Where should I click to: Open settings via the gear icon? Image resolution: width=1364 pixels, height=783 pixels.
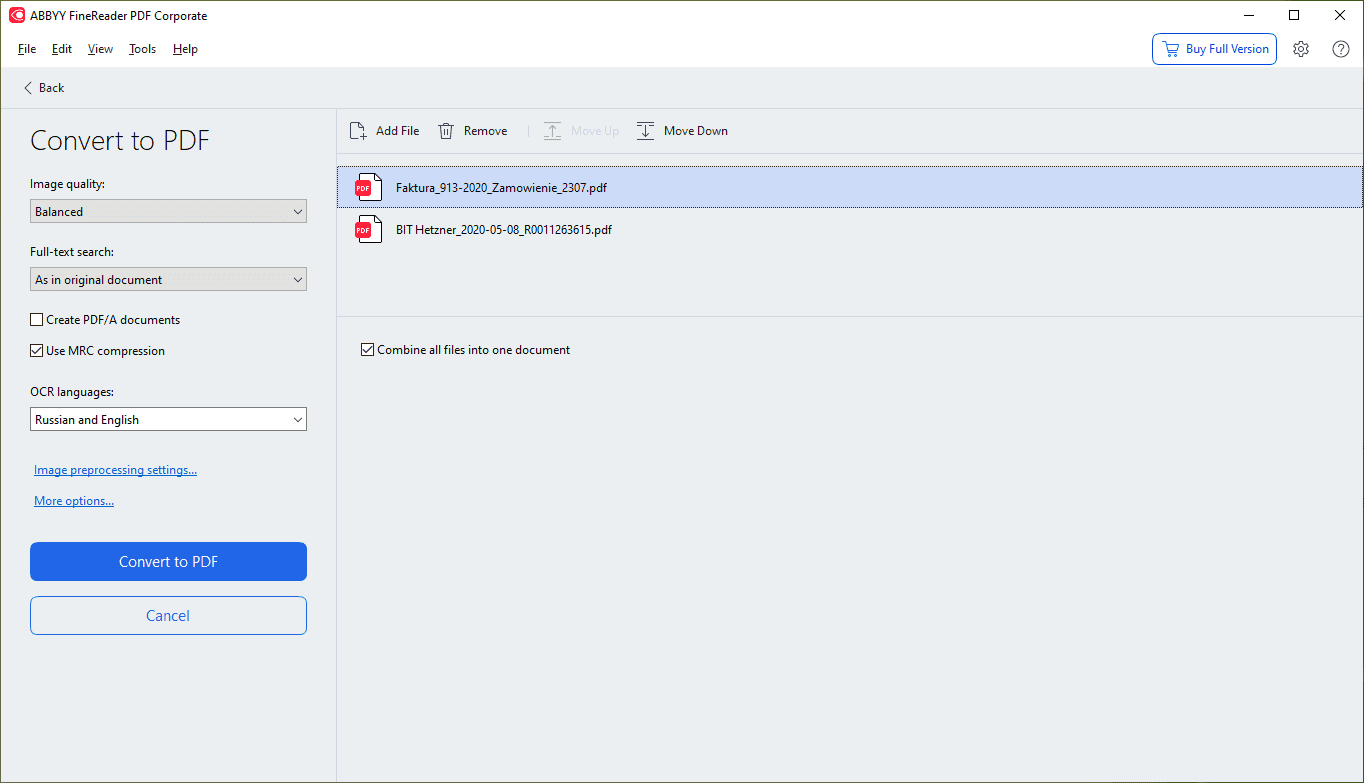(1301, 49)
